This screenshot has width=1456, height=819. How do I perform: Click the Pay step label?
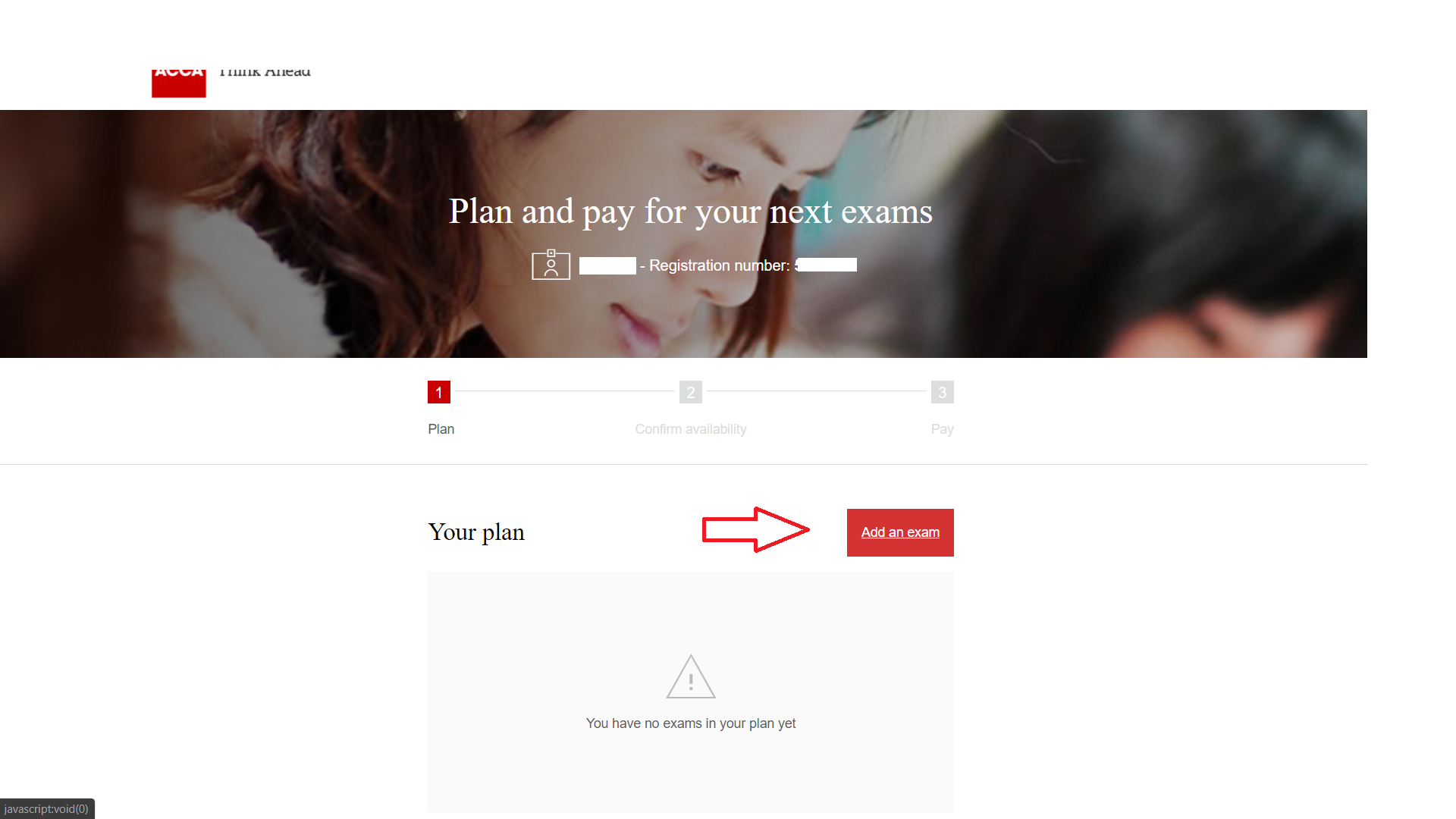(x=943, y=429)
